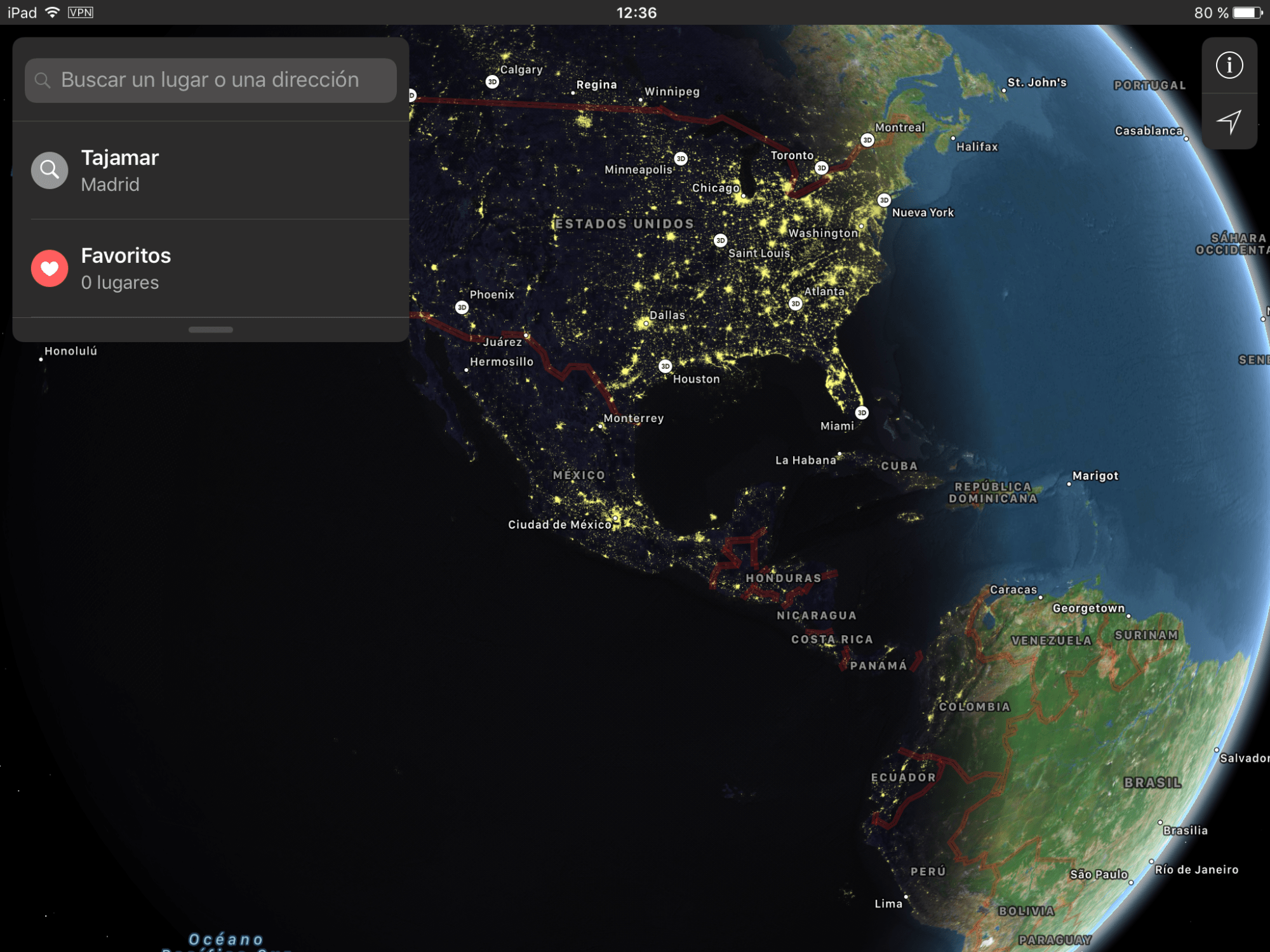The height and width of the screenshot is (952, 1270).
Task: Select the REPÚBLICA DOMINICANA label
Action: (993, 493)
